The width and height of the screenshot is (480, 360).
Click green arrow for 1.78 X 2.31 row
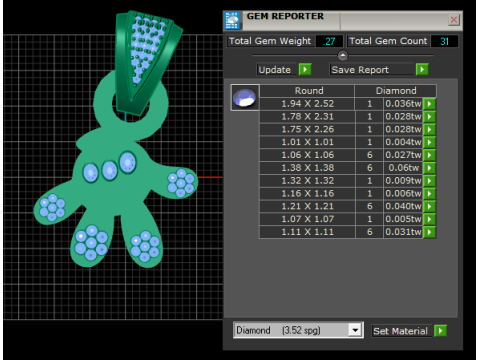(x=429, y=117)
